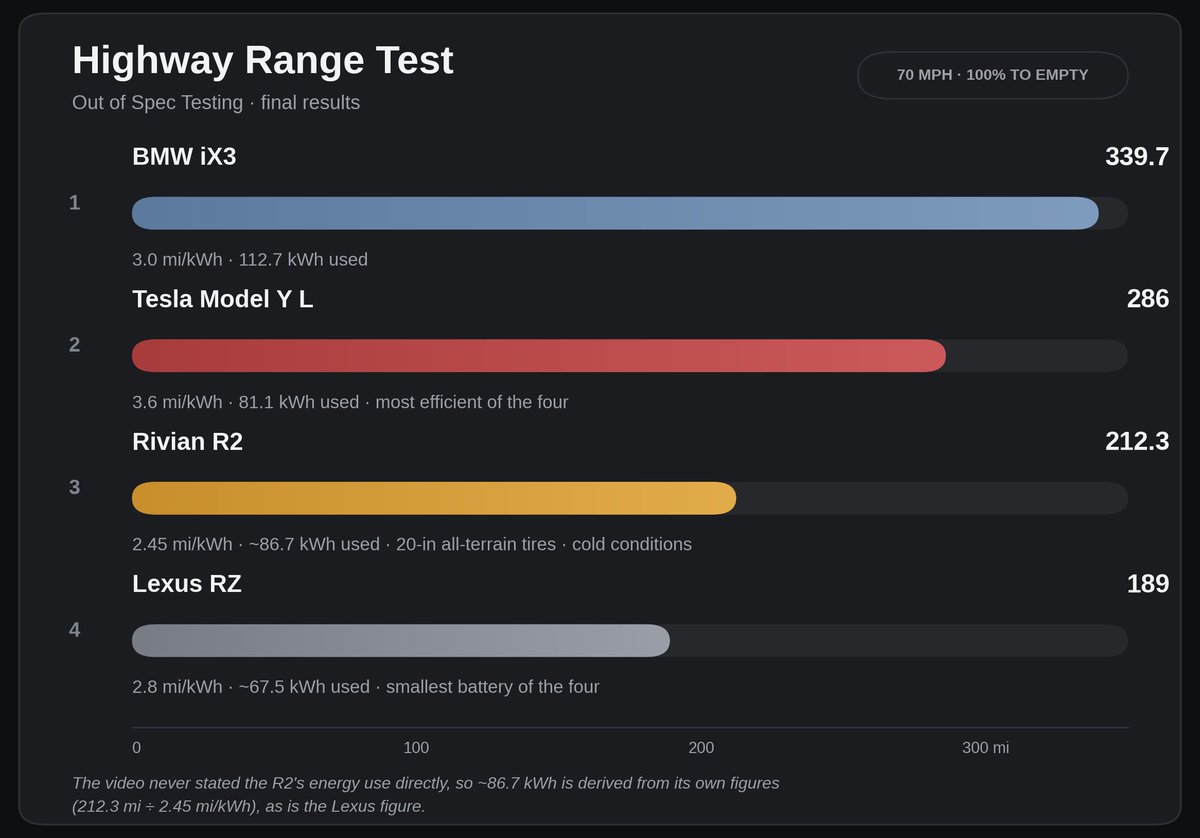
Task: Click the Rivian R2 vehicle label
Action: coord(187,441)
